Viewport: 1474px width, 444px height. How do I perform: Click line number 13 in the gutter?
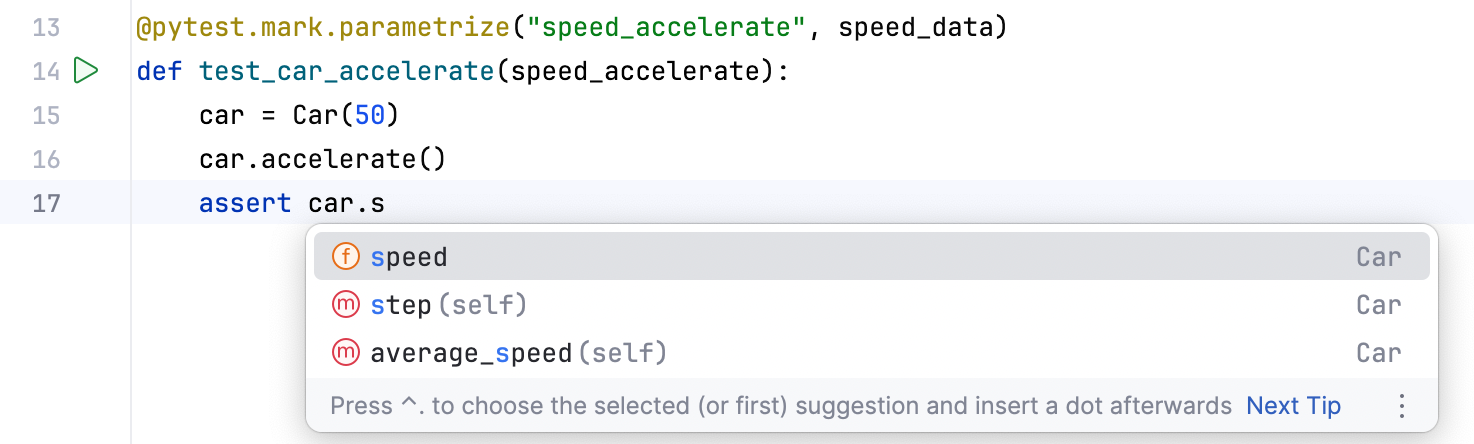click(x=46, y=28)
